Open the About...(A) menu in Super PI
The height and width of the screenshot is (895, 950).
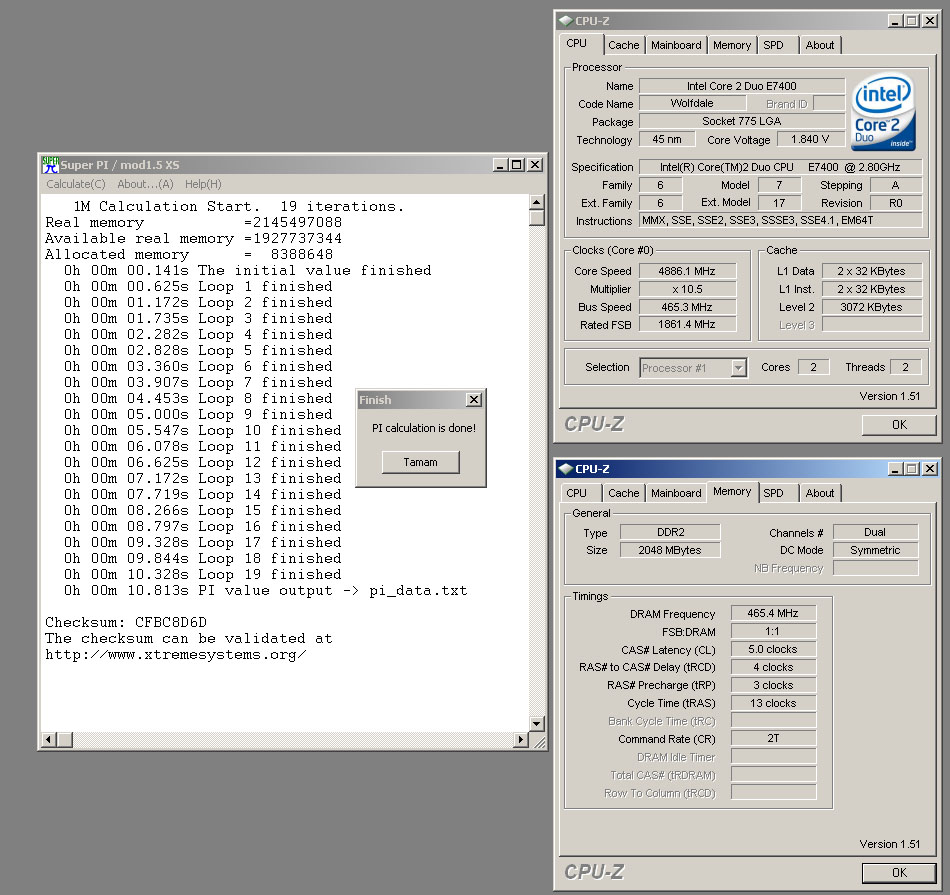coord(145,184)
